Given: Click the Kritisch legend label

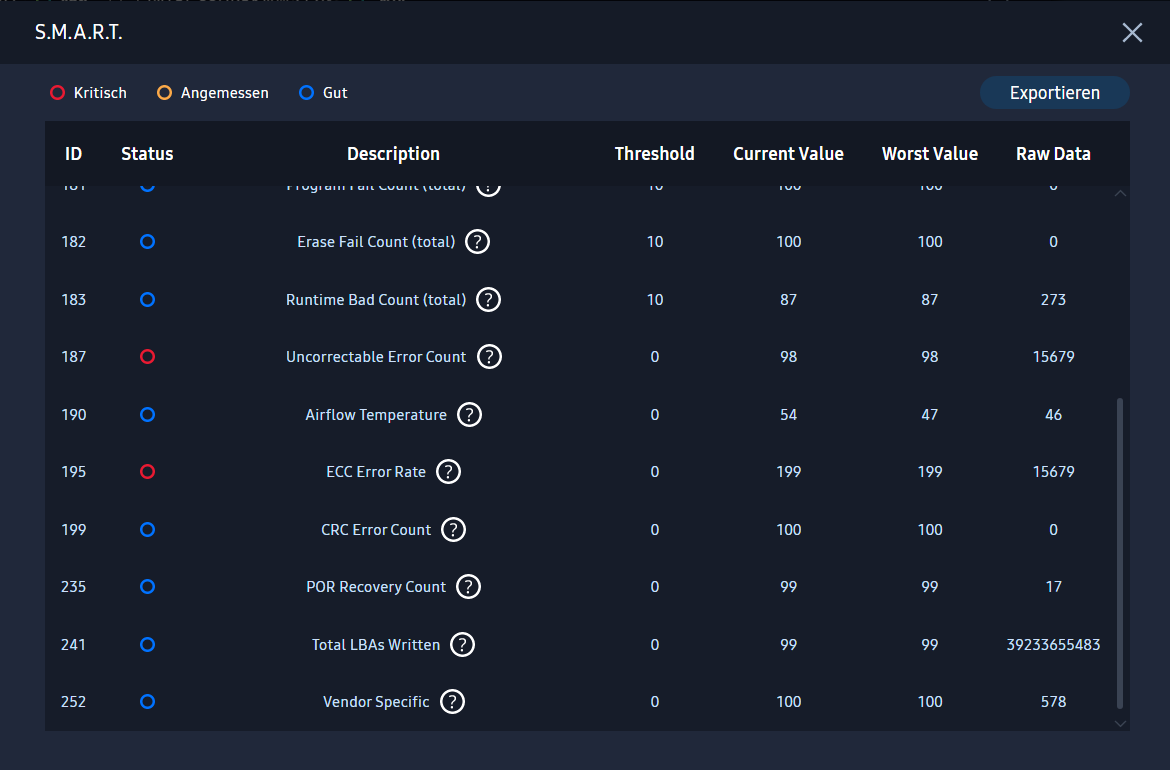Looking at the screenshot, I should pos(100,93).
